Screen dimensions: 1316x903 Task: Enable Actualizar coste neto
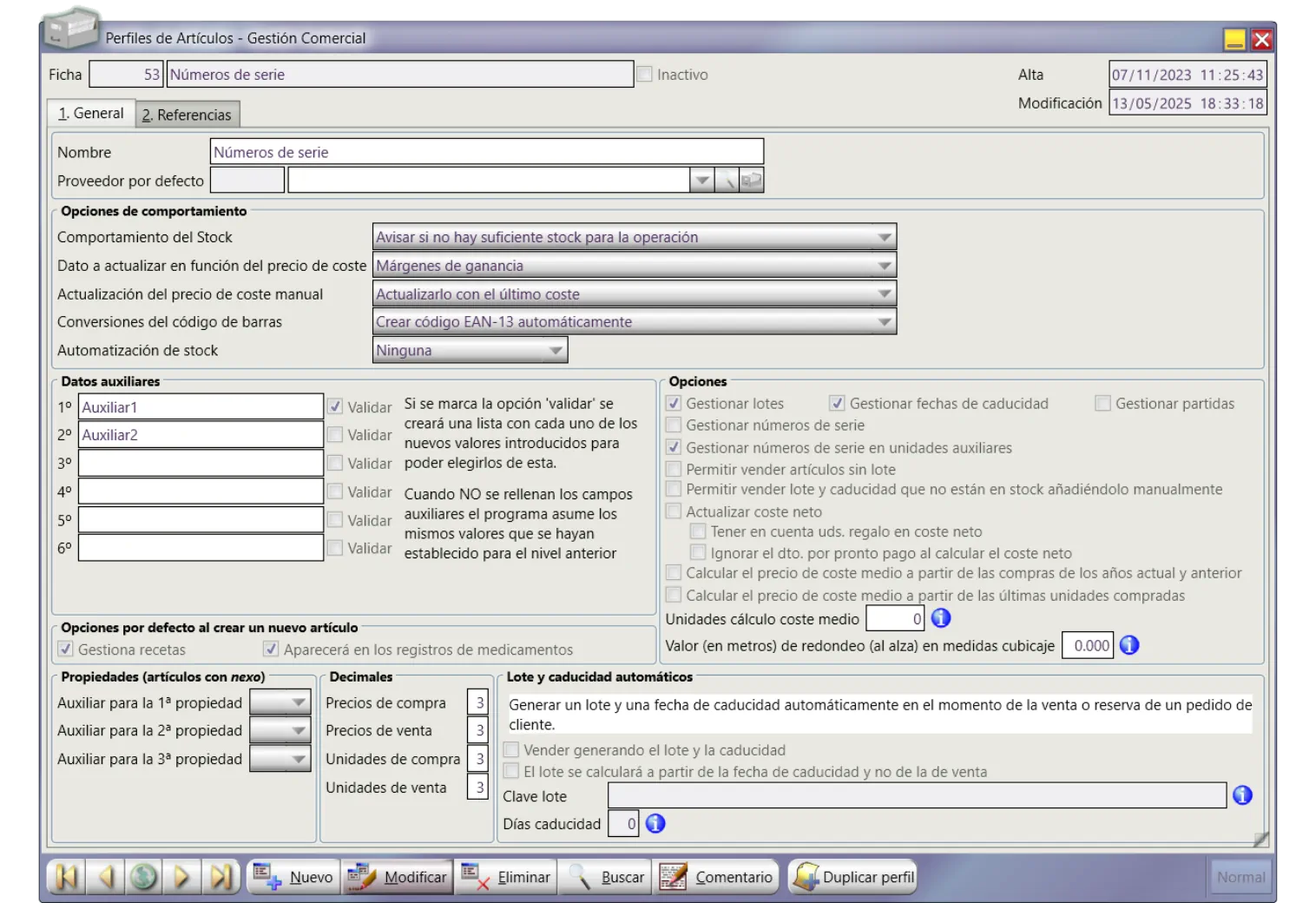[673, 511]
